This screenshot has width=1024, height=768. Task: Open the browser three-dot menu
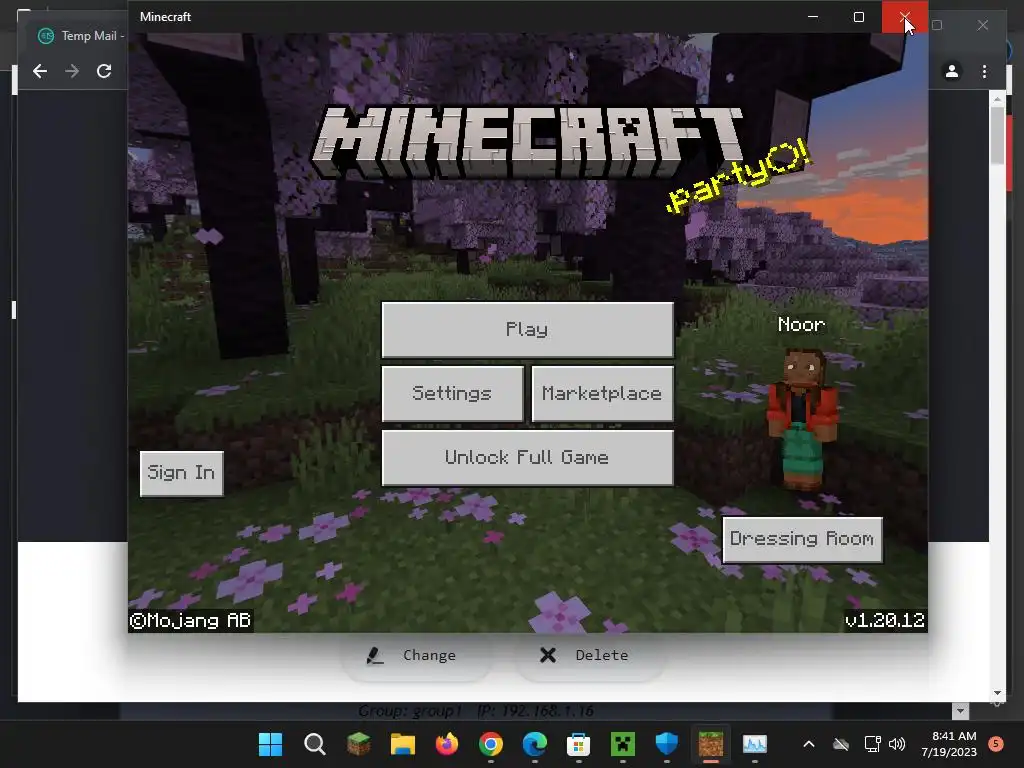coord(984,71)
